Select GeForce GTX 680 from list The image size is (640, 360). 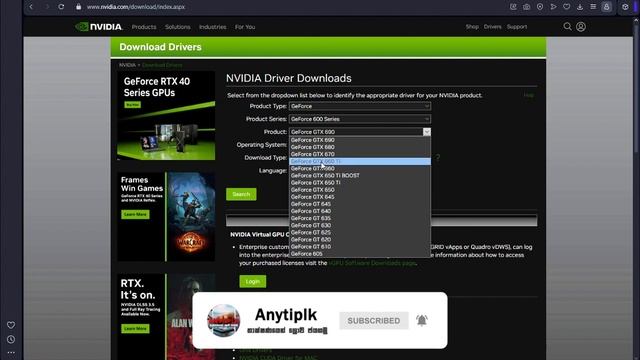(360, 147)
